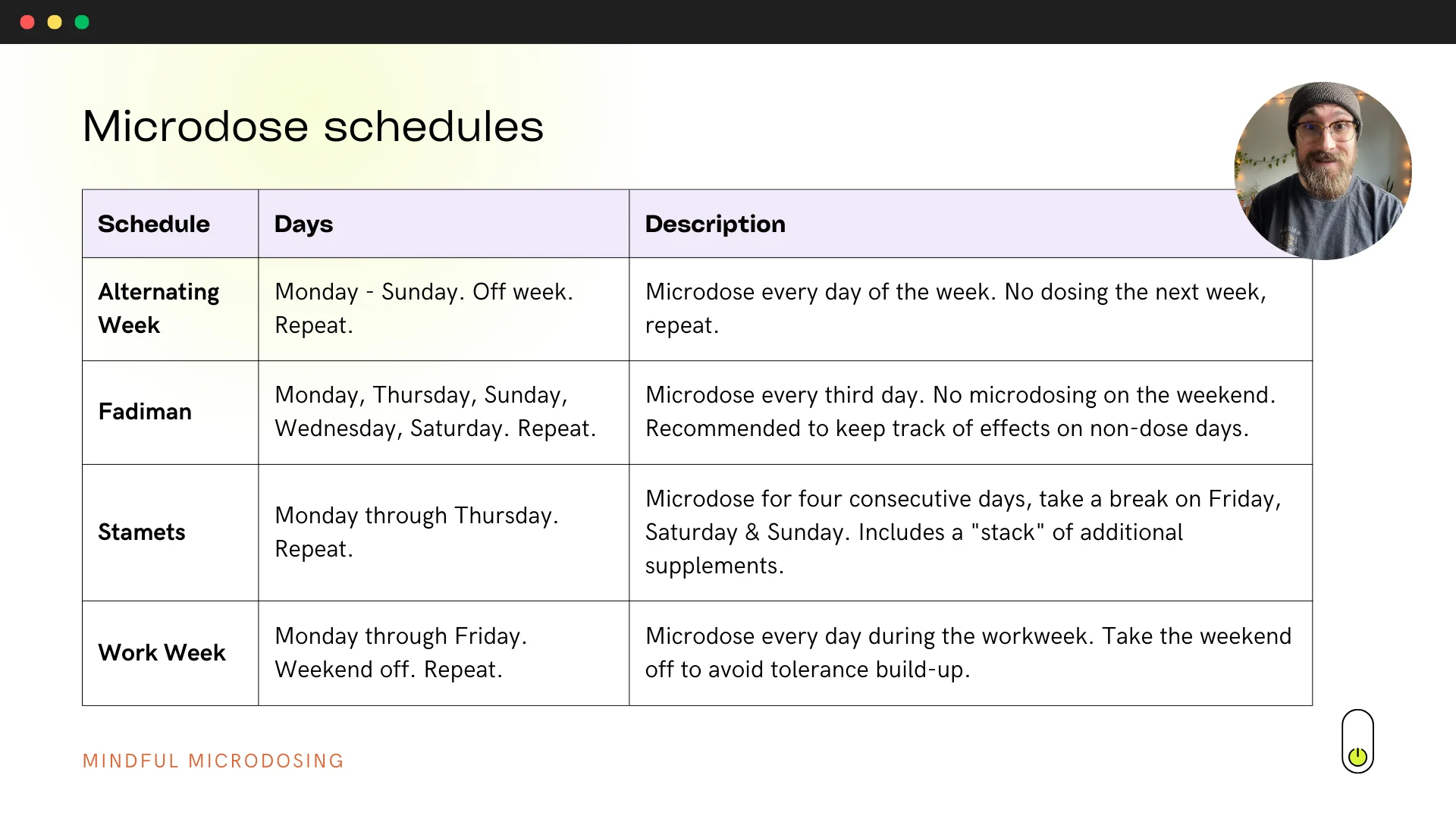Select the "Microdose schedules" slide title
The width and height of the screenshot is (1456, 819).
click(312, 126)
